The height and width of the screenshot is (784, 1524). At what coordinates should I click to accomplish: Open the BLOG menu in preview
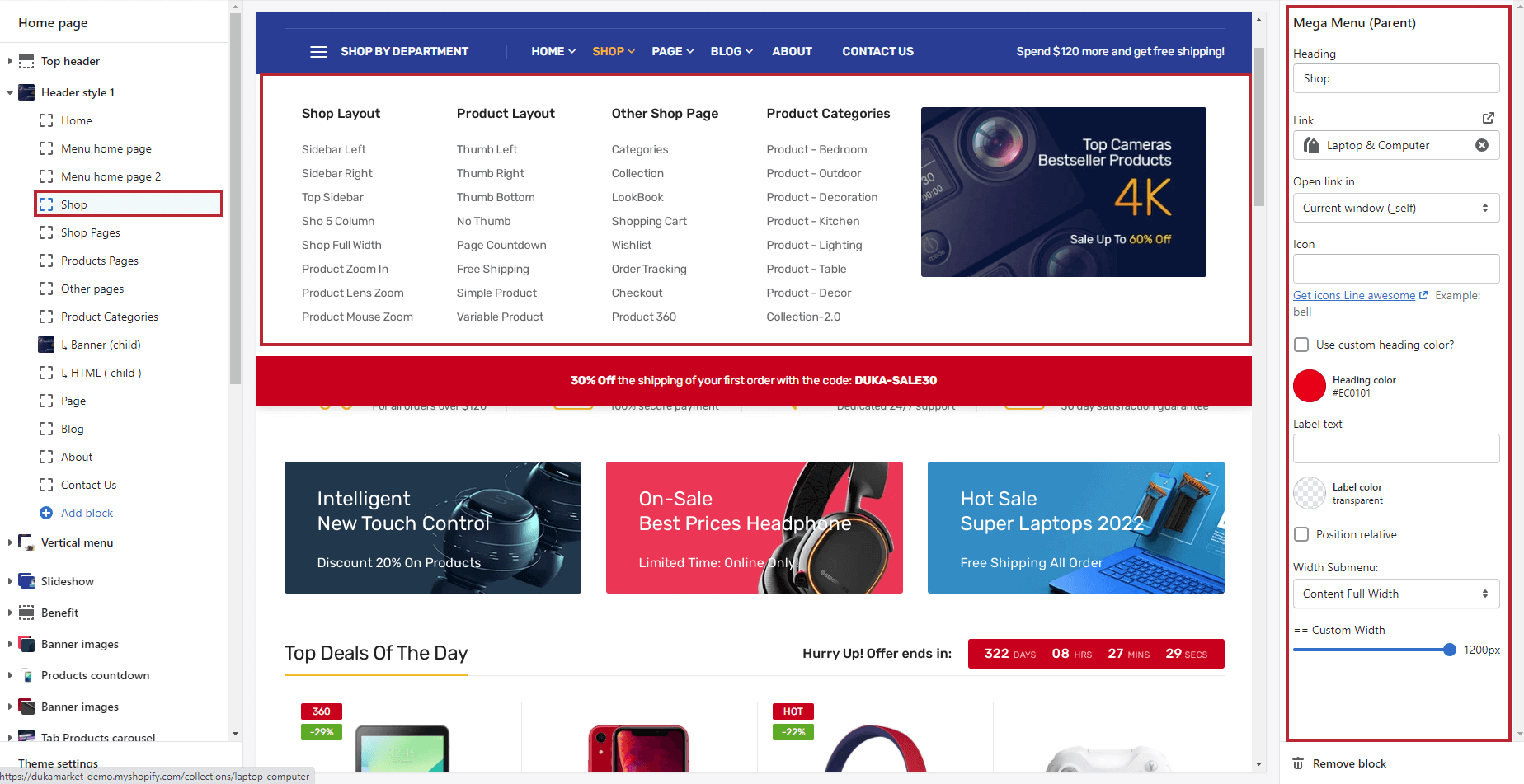tap(731, 51)
